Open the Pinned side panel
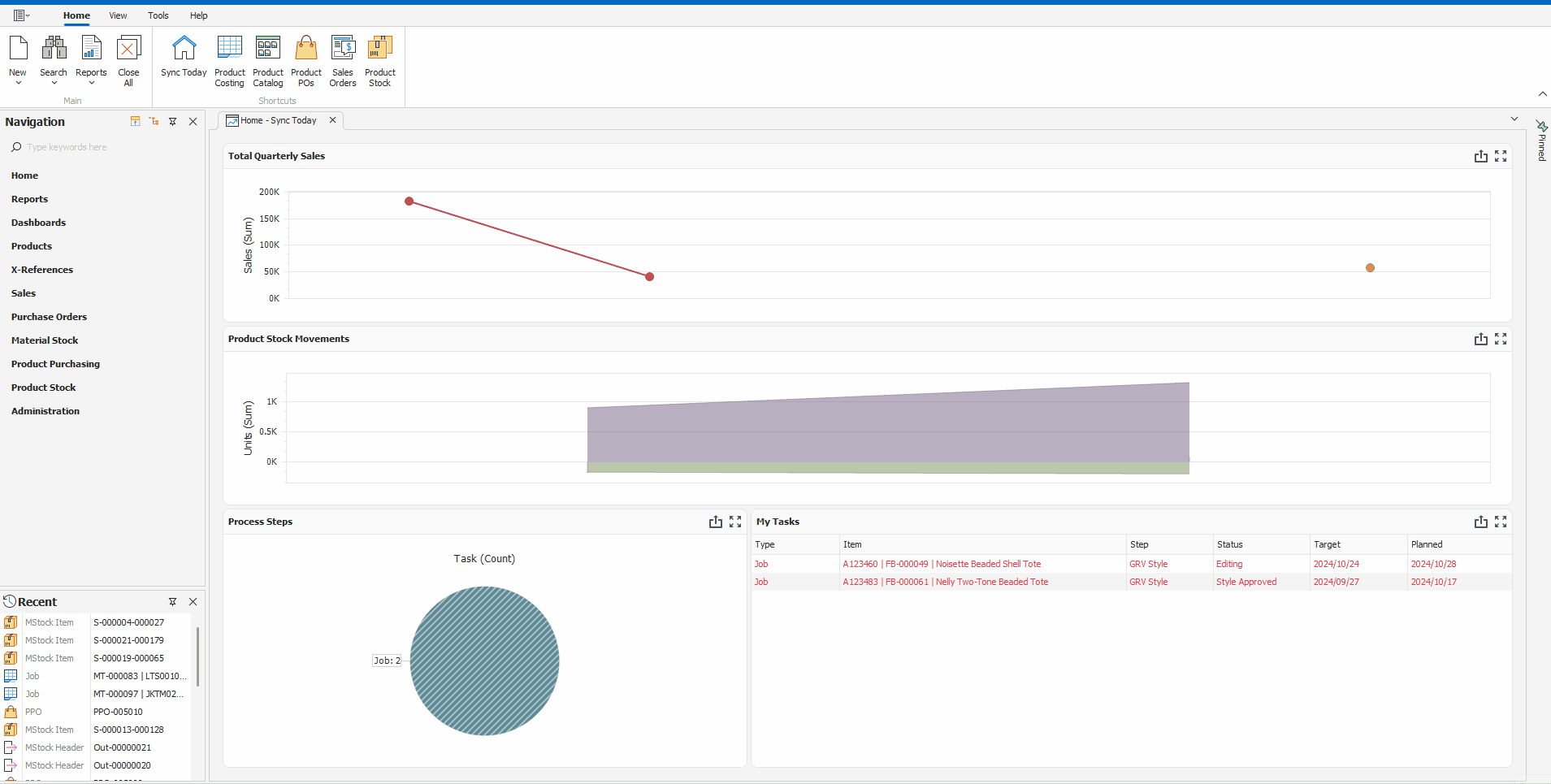This screenshot has height=784, width=1551. [1541, 141]
